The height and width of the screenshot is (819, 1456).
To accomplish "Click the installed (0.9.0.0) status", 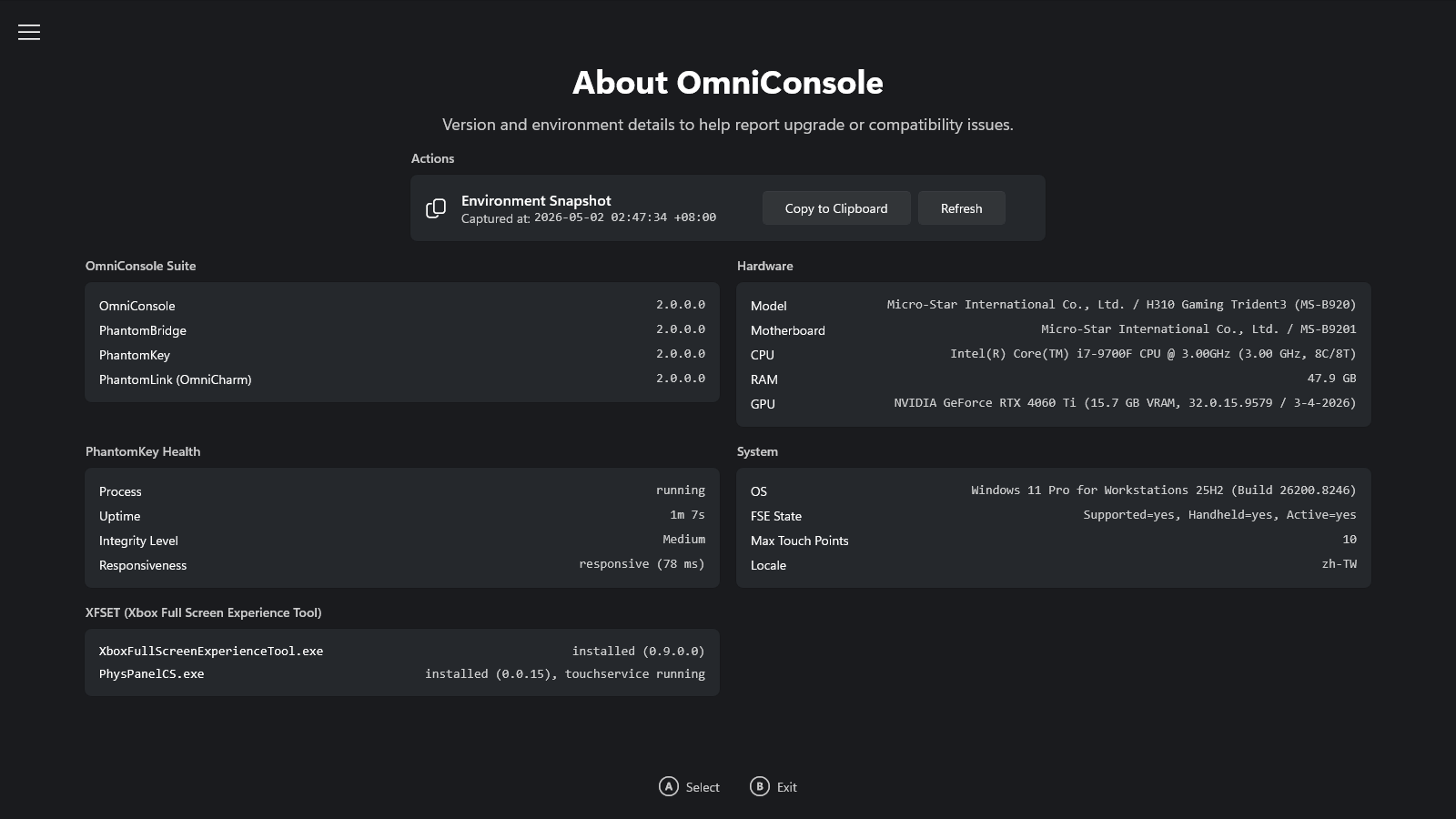I will [x=638, y=652].
